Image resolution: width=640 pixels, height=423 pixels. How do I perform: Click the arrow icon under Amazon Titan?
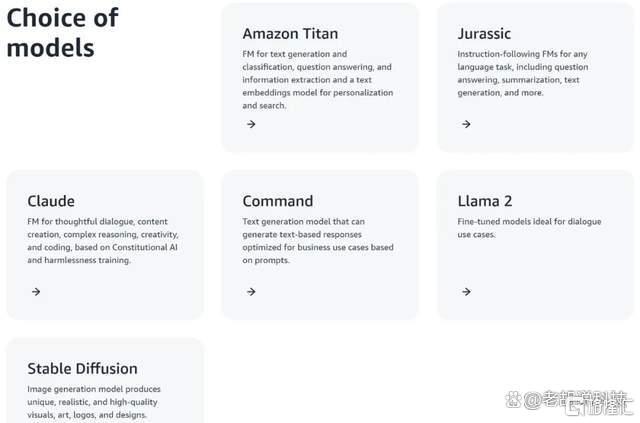(x=251, y=124)
